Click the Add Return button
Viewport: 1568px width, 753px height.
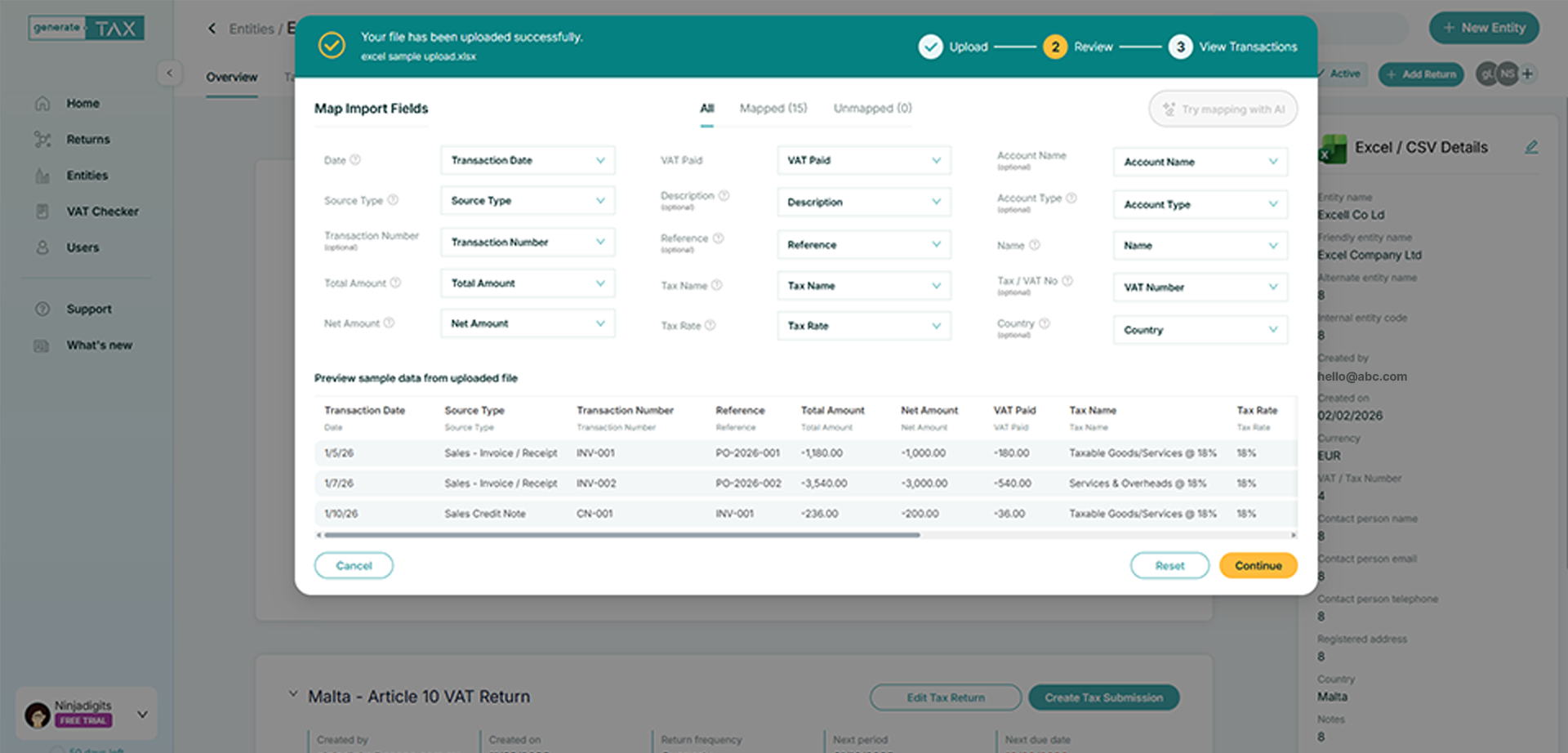pos(1421,74)
